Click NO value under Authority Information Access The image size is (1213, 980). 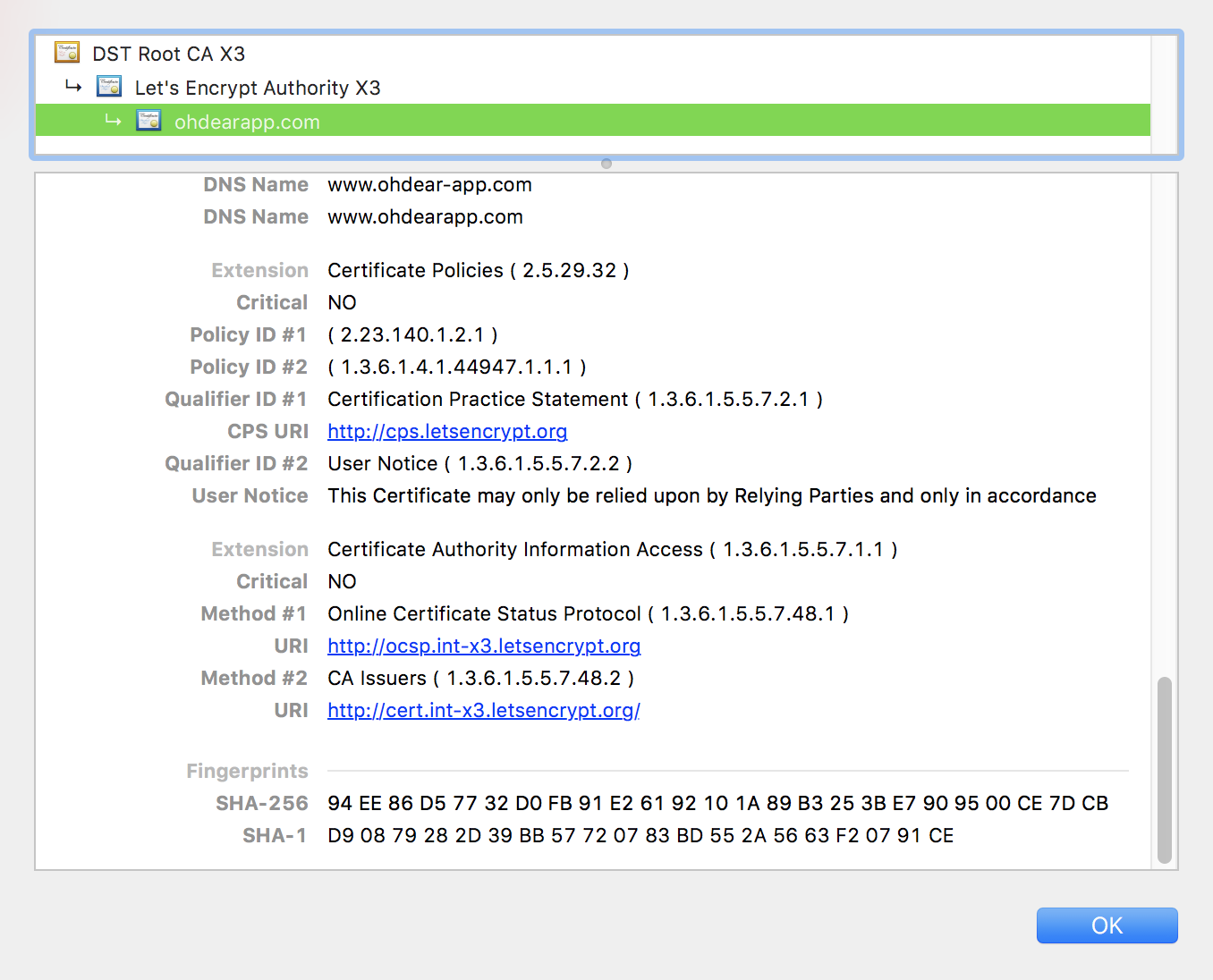click(342, 582)
